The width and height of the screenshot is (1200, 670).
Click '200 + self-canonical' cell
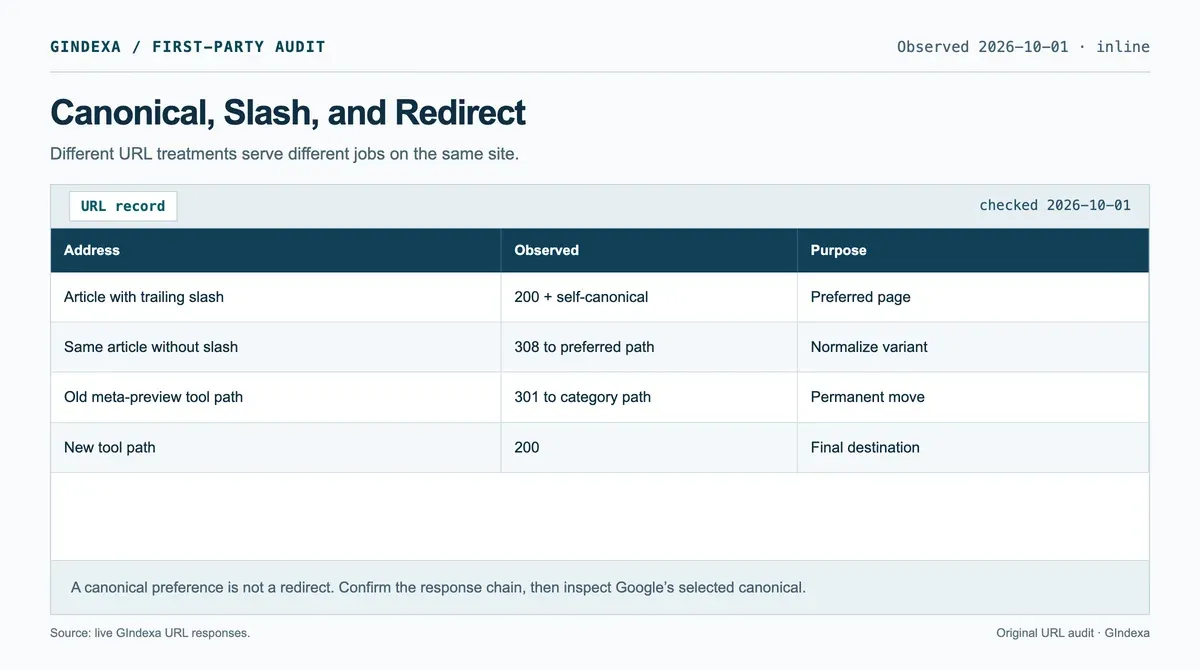(649, 297)
